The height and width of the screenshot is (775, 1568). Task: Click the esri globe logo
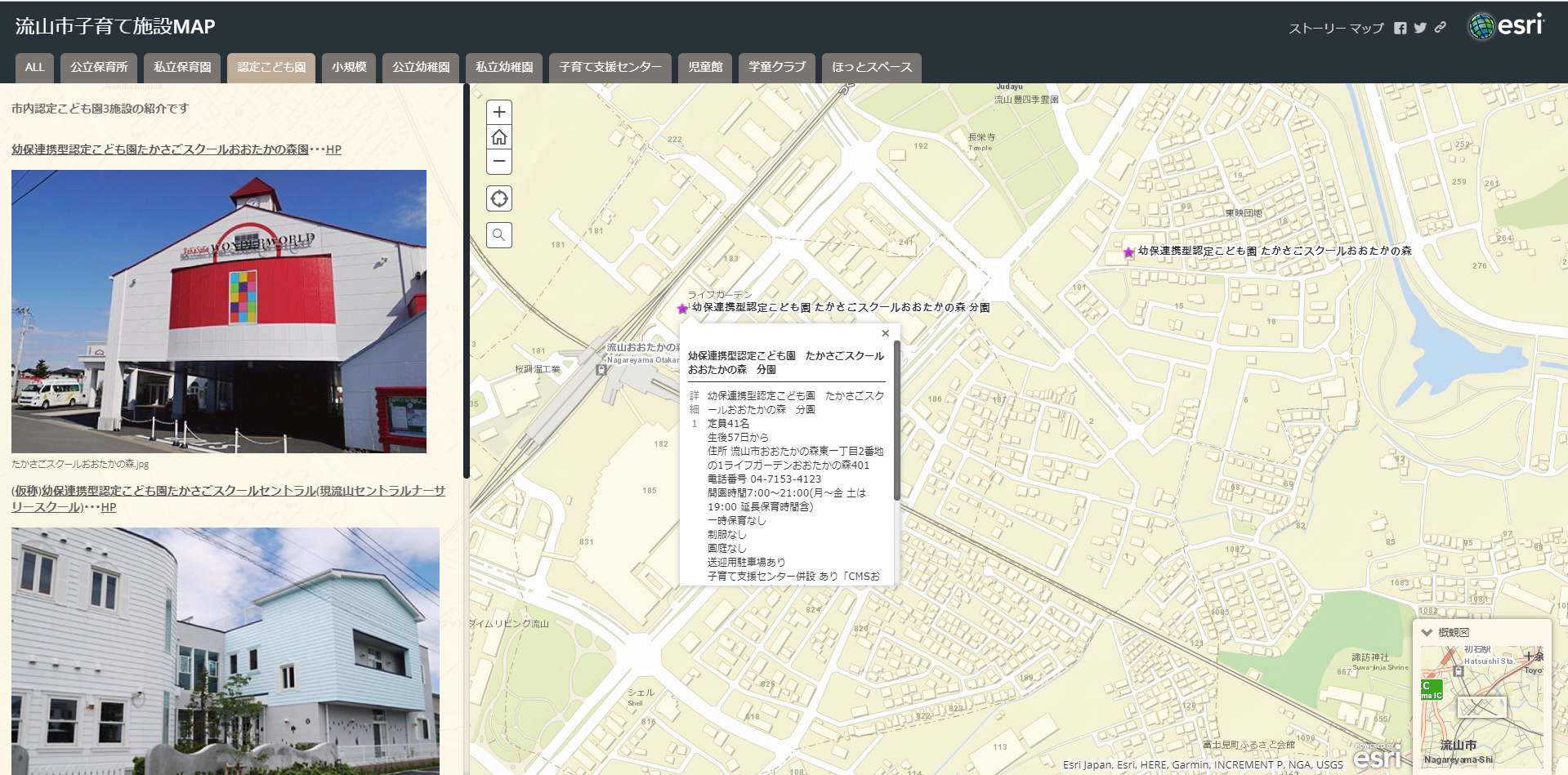[x=1481, y=24]
